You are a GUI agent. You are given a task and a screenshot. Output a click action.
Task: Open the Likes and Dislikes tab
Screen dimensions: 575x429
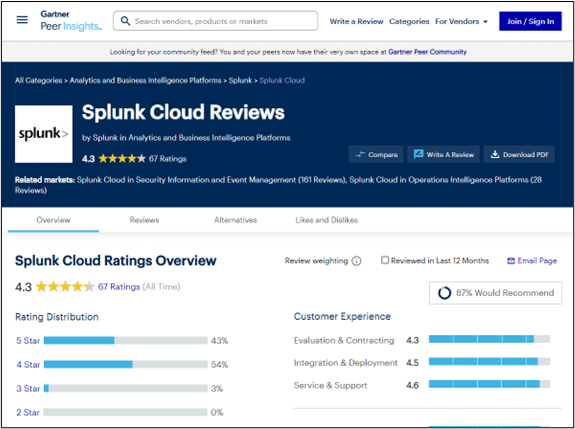coord(326,220)
